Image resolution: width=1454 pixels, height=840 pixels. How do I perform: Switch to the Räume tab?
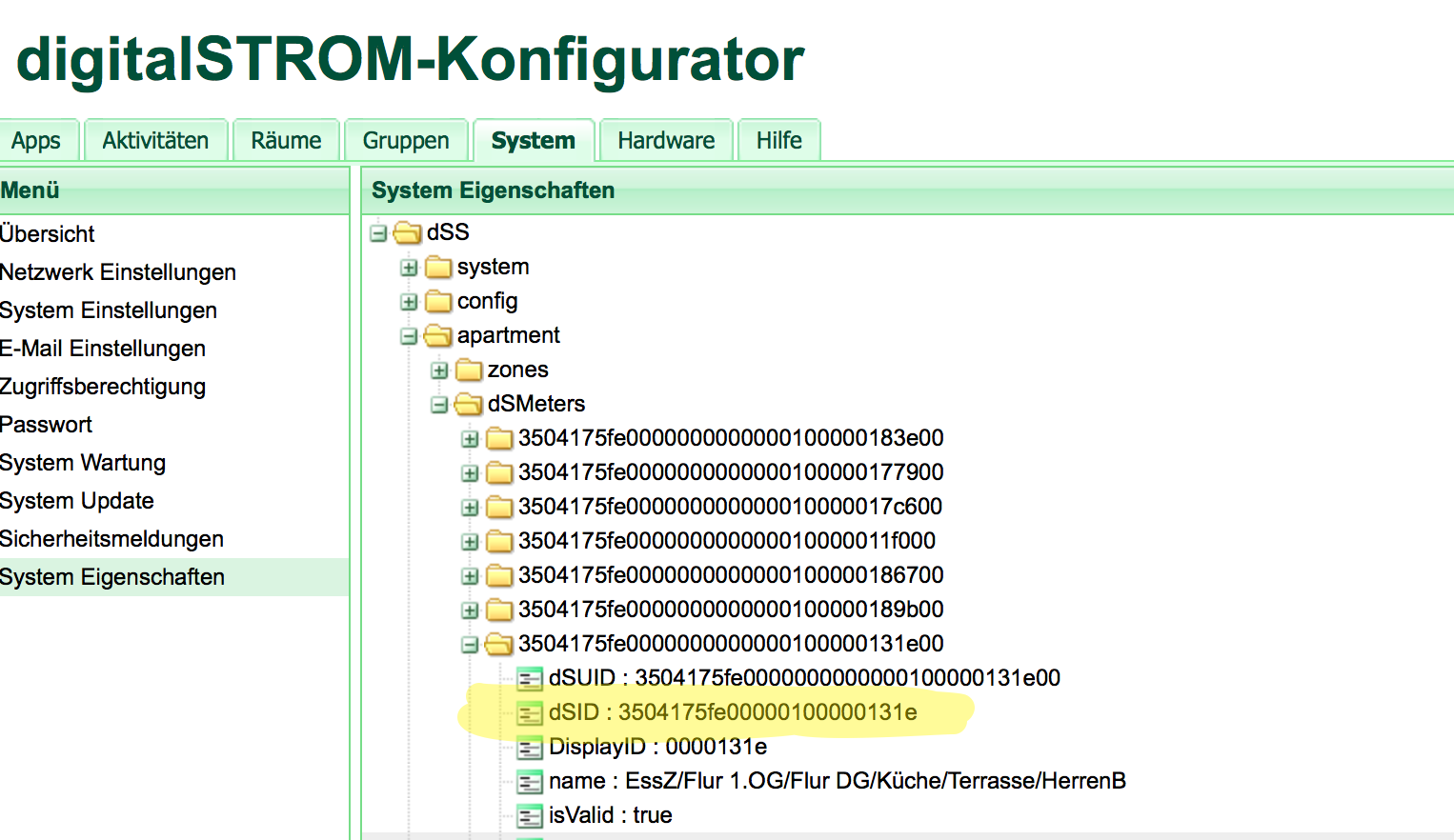(286, 141)
